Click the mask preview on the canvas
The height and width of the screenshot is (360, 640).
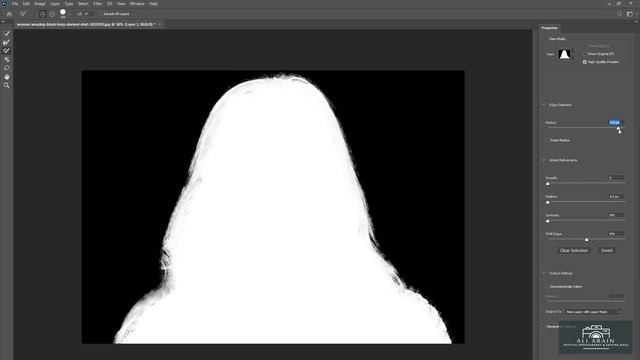pyautogui.click(x=273, y=207)
